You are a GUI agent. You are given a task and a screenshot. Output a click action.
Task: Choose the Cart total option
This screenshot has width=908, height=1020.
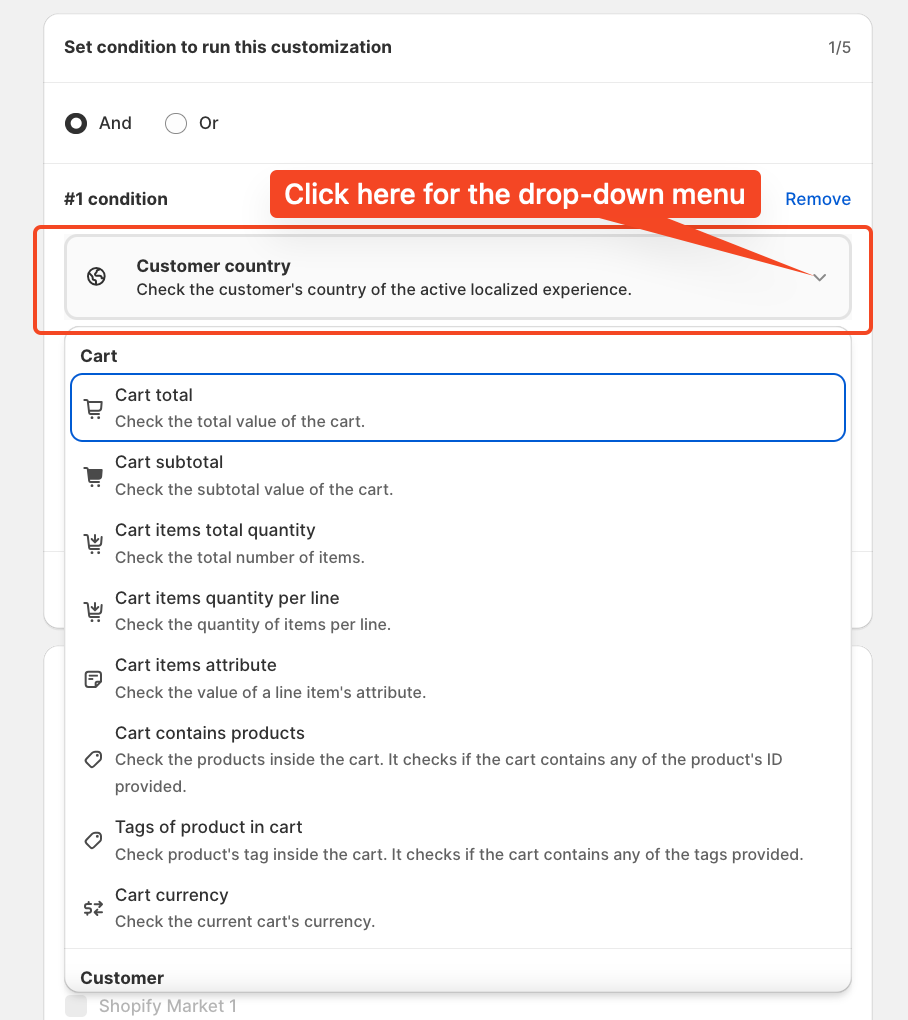(x=458, y=408)
